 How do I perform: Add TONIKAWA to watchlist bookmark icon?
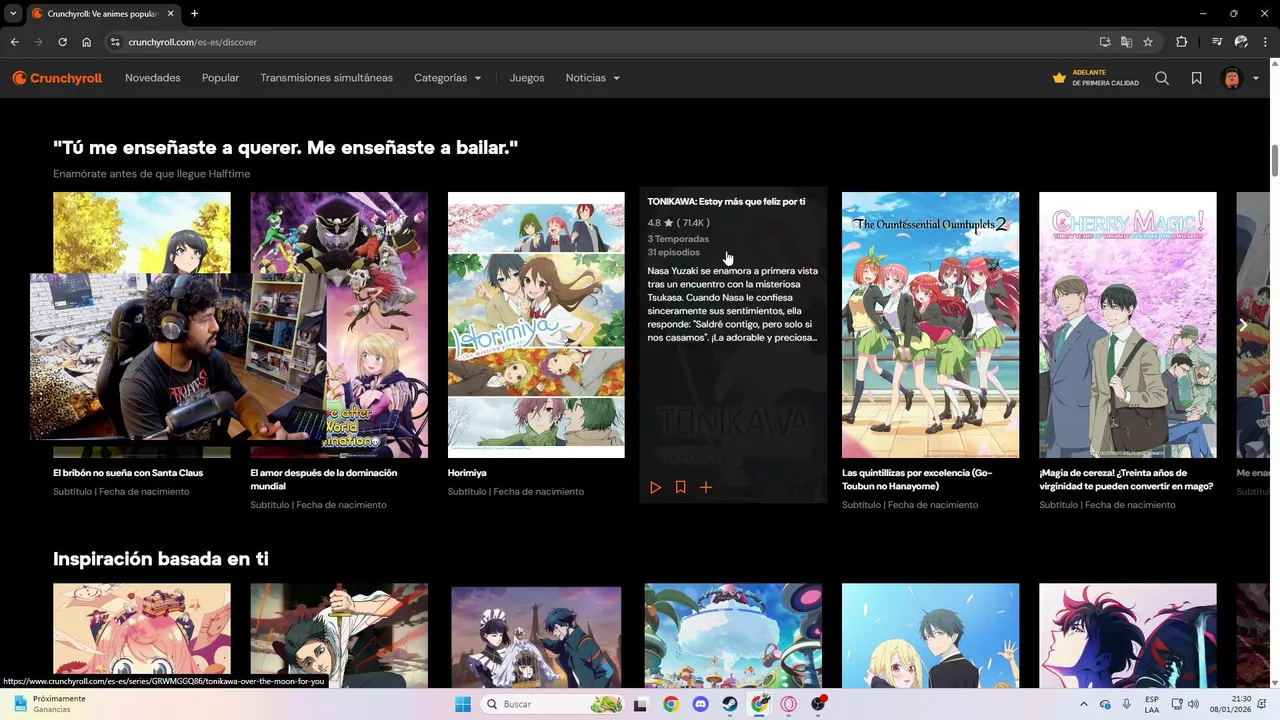coord(680,487)
